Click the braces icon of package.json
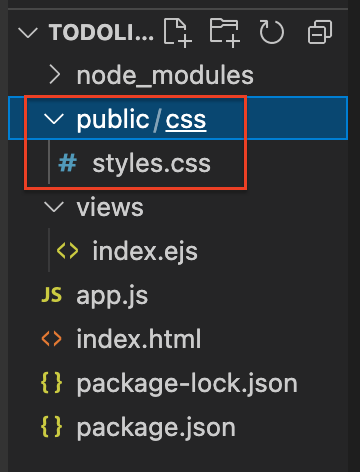This screenshot has width=360, height=472. (52, 426)
